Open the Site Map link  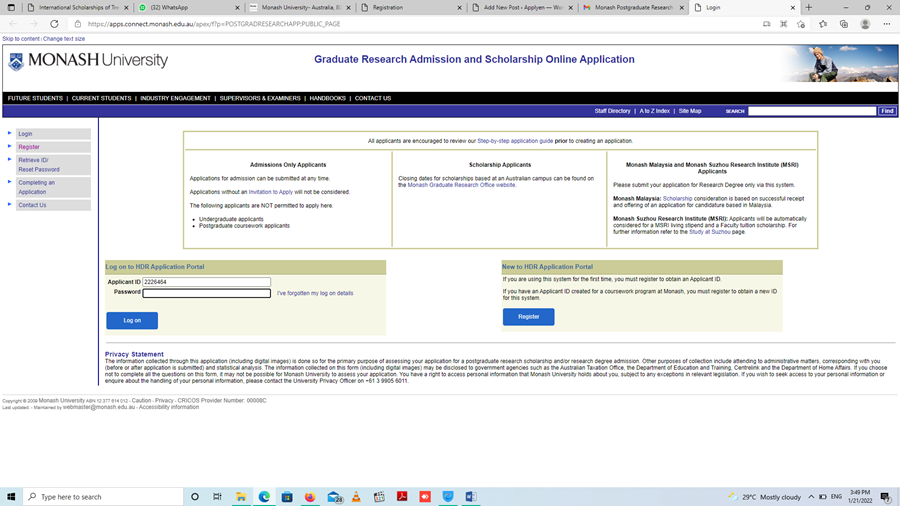point(690,111)
